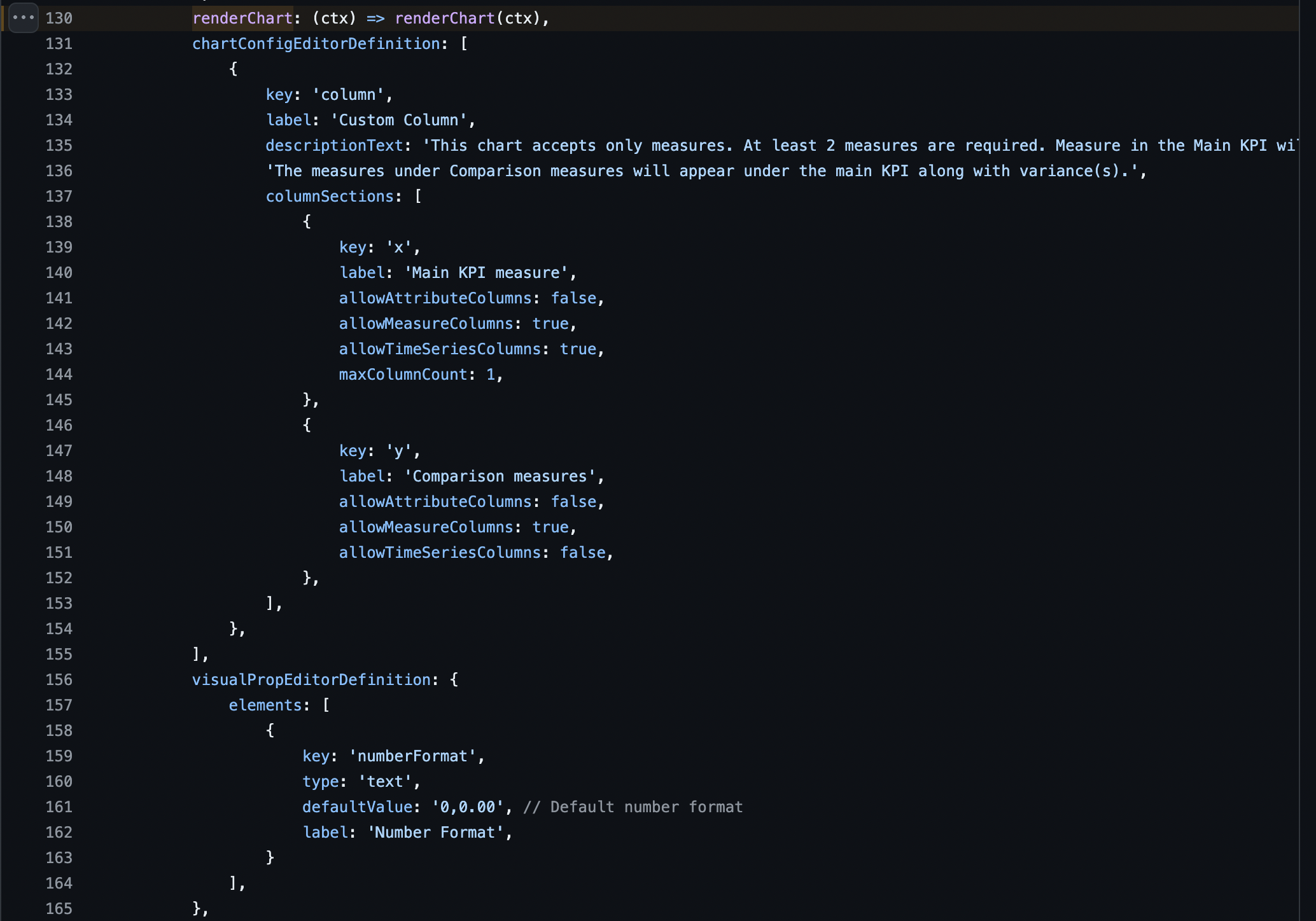The height and width of the screenshot is (921, 1316).
Task: Click the elements property on line 157
Action: (x=265, y=705)
